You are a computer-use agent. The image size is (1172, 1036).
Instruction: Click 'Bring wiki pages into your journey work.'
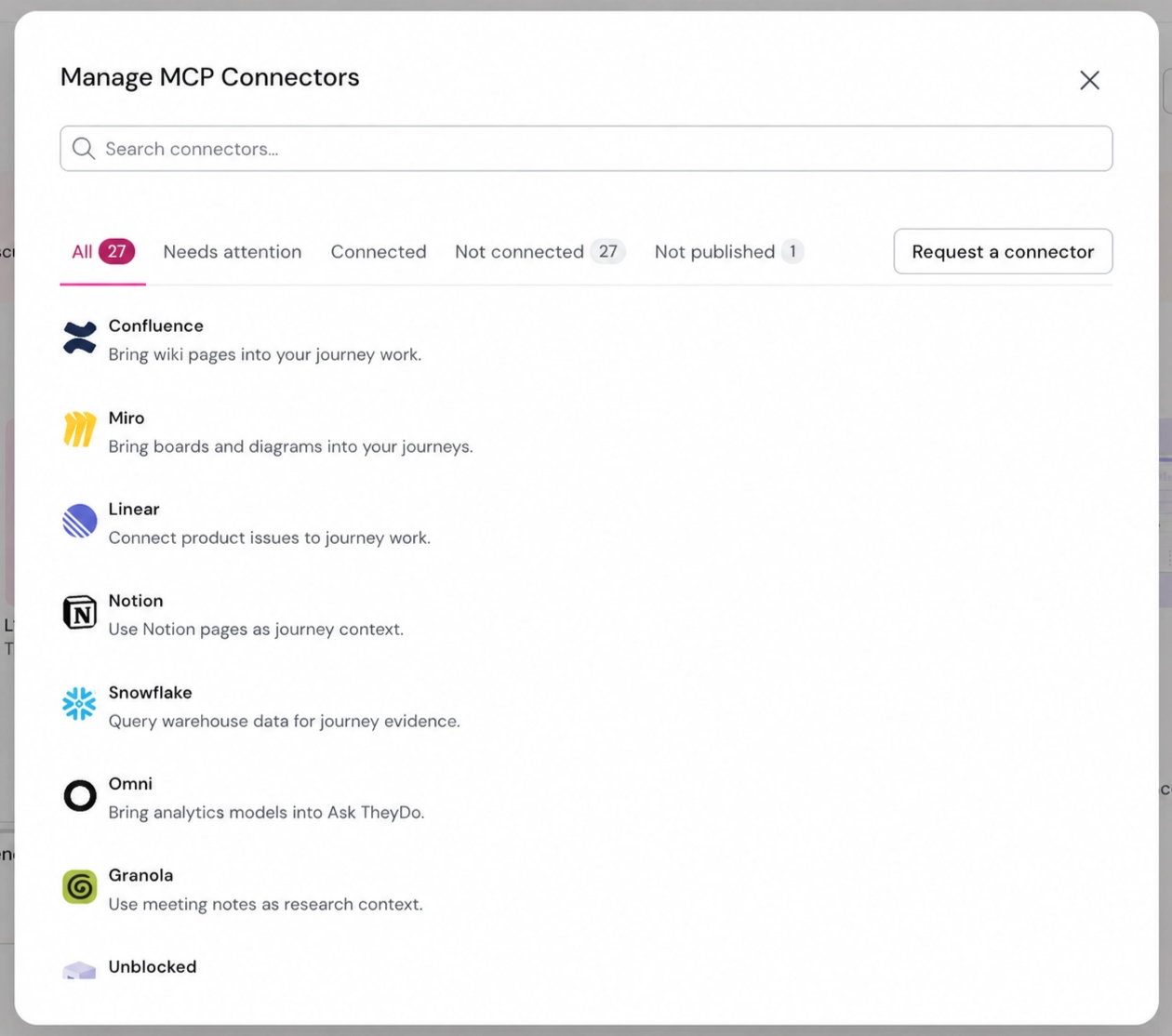265,354
